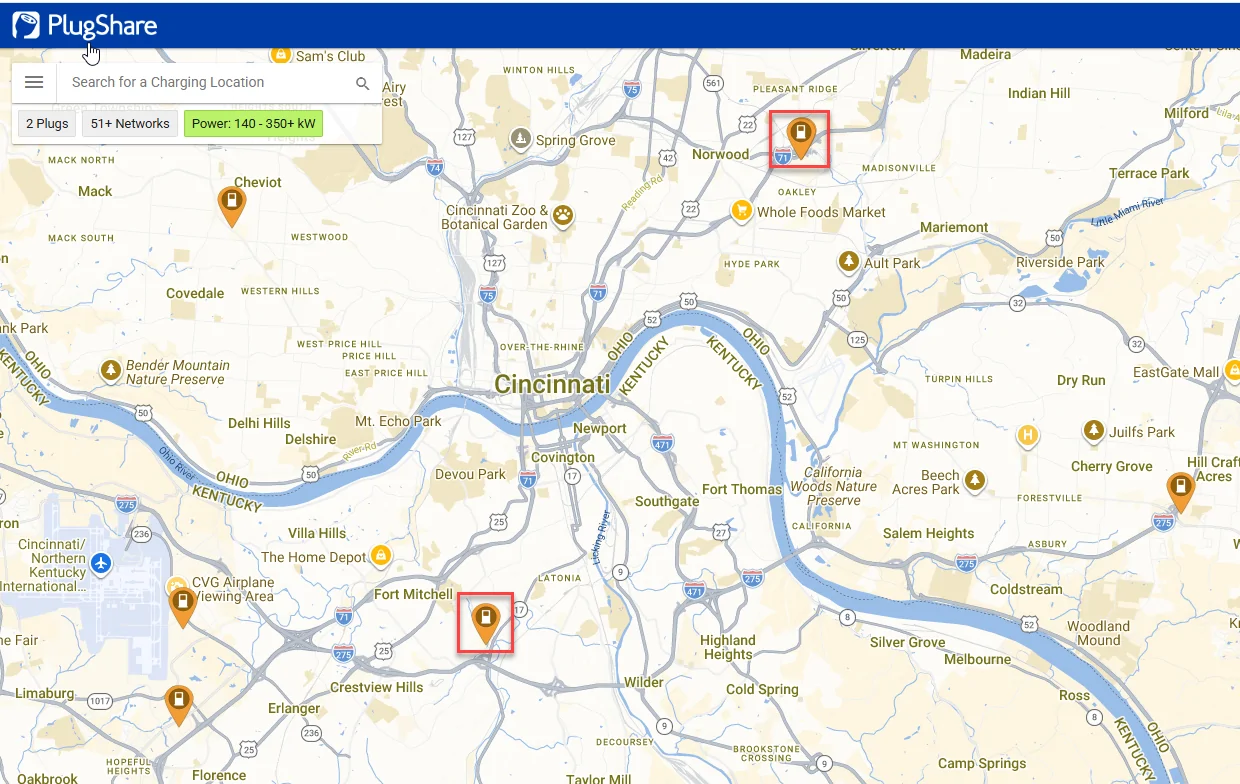Click the Terrace Park label
Image resolution: width=1240 pixels, height=784 pixels.
[1149, 173]
